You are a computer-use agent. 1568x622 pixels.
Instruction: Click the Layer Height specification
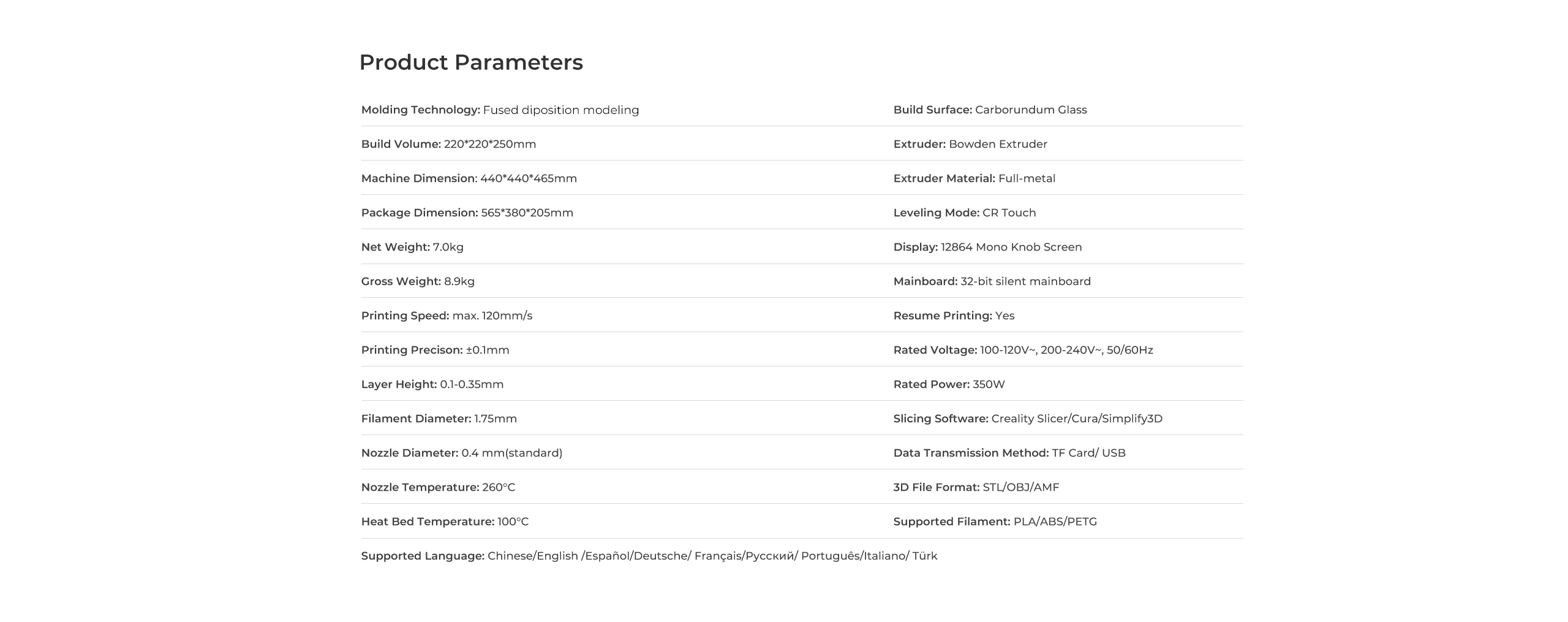click(432, 385)
